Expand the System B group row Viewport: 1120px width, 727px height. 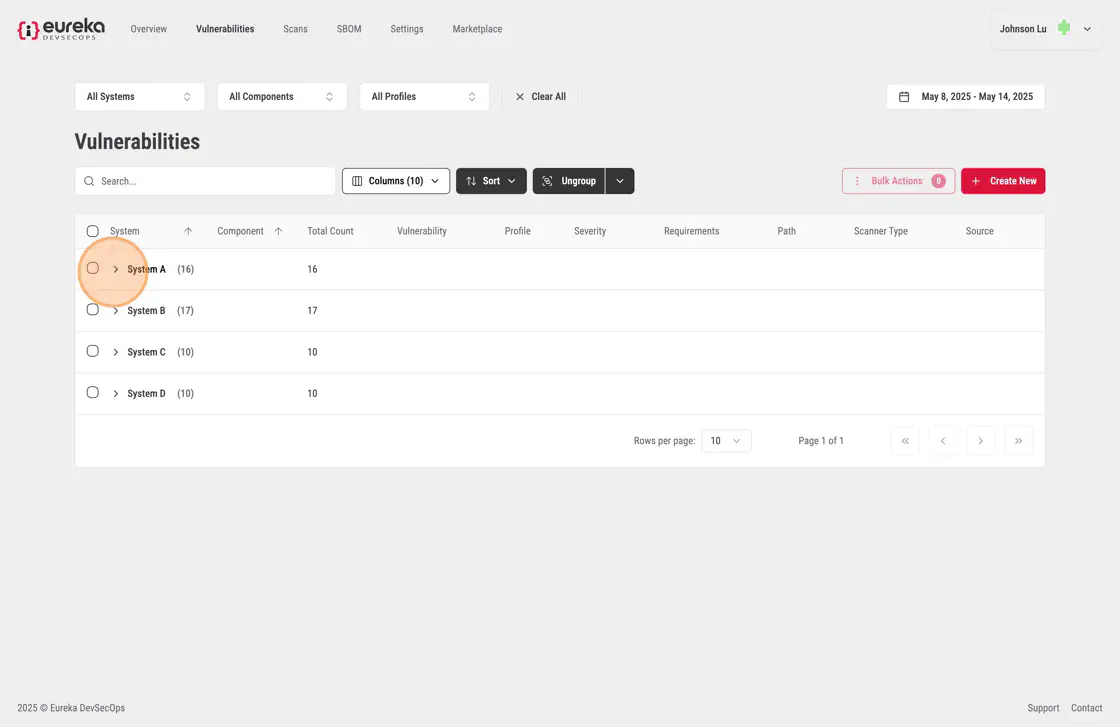click(x=116, y=311)
